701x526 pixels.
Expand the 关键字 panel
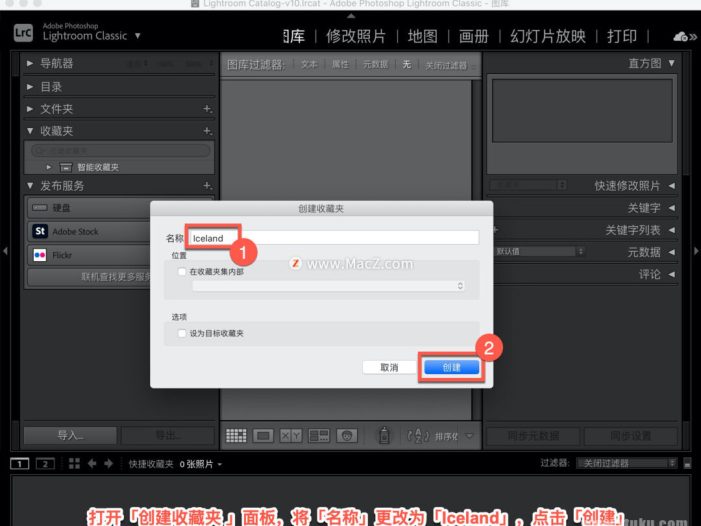click(672, 208)
